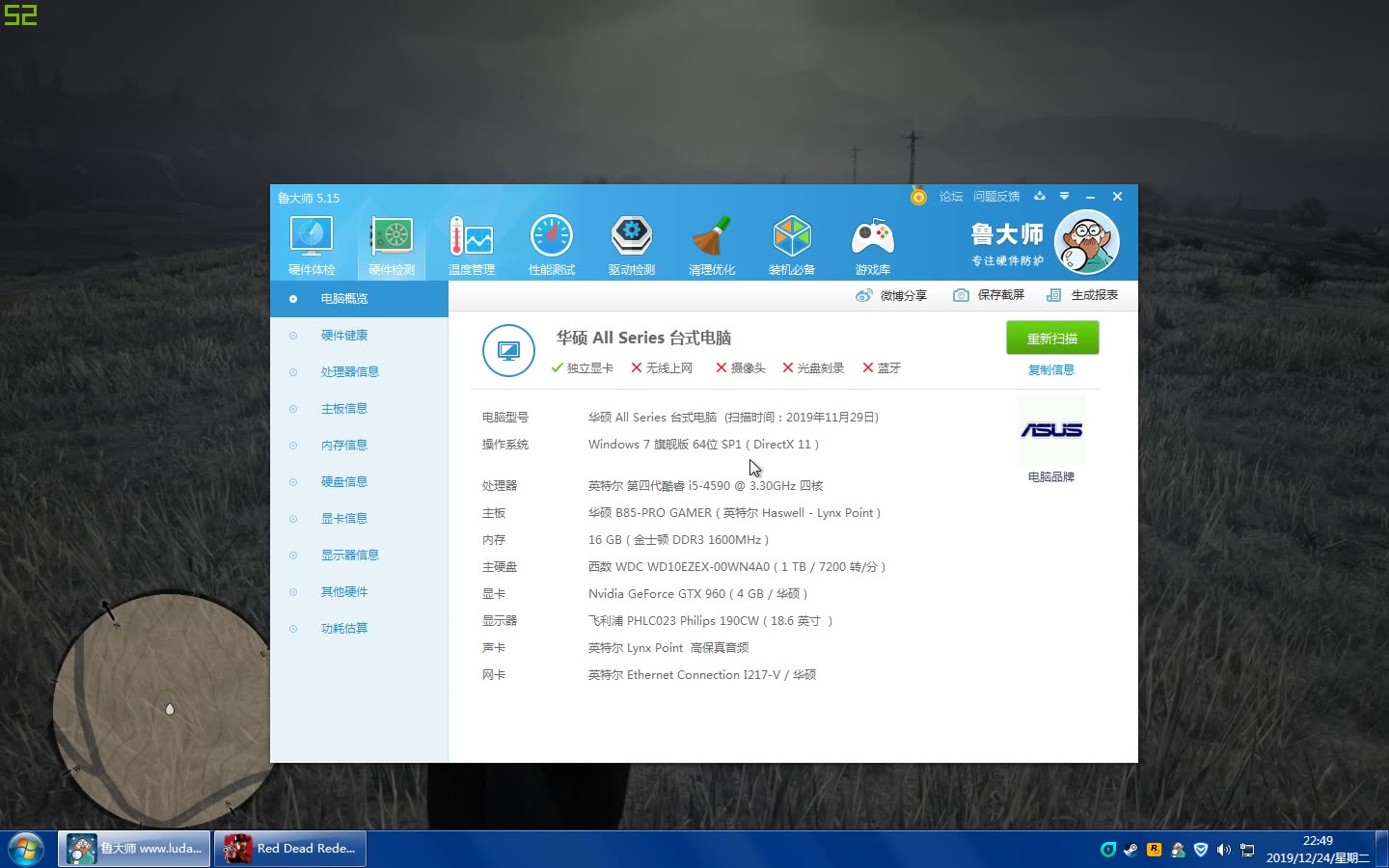Select 显示器信息 in sidebar

tap(359, 556)
